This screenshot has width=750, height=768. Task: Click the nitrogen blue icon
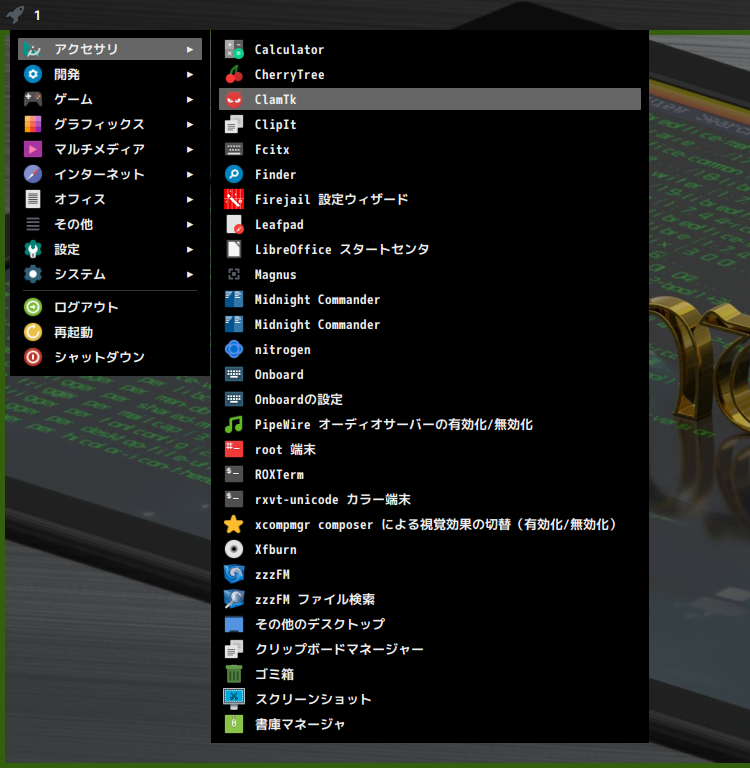(234, 349)
